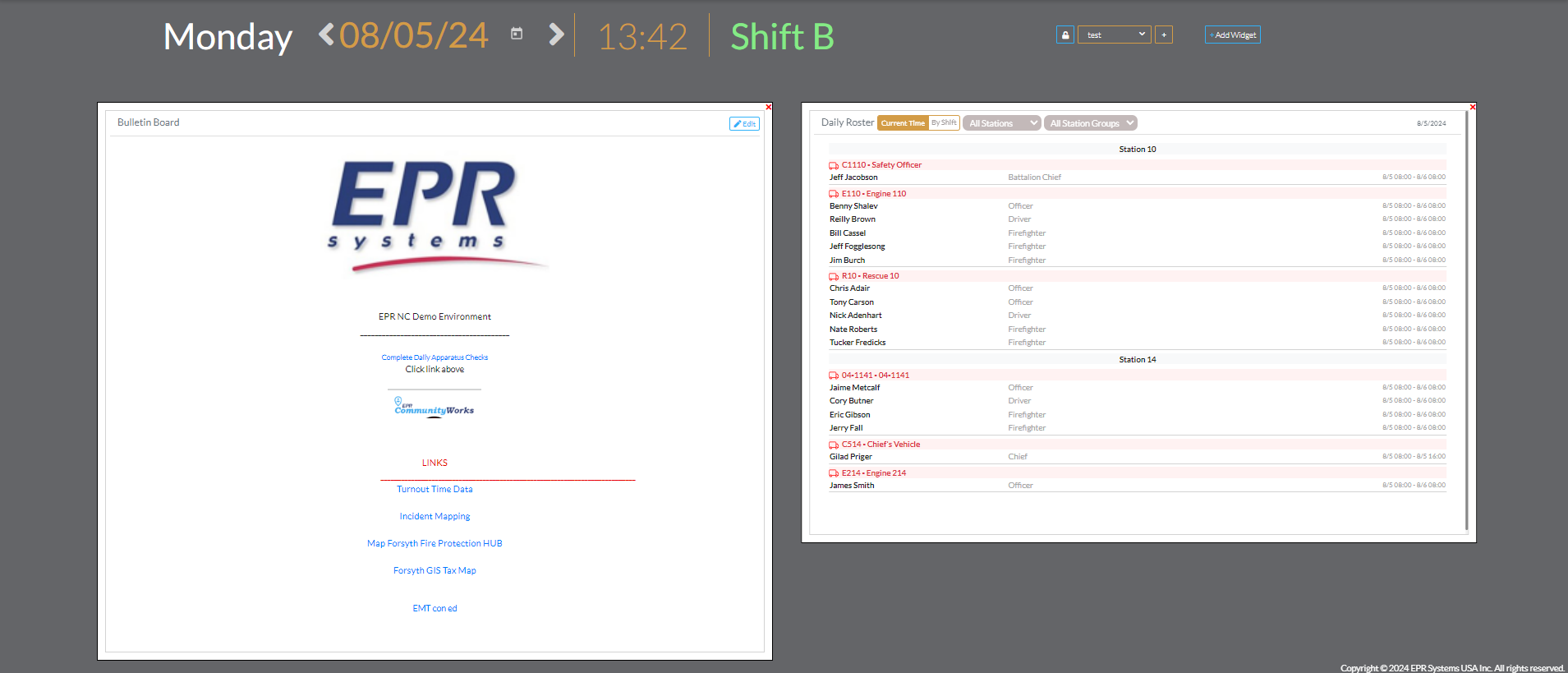The width and height of the screenshot is (1568, 673).
Task: Click the plus button beside test dropdown
Action: pos(1164,35)
